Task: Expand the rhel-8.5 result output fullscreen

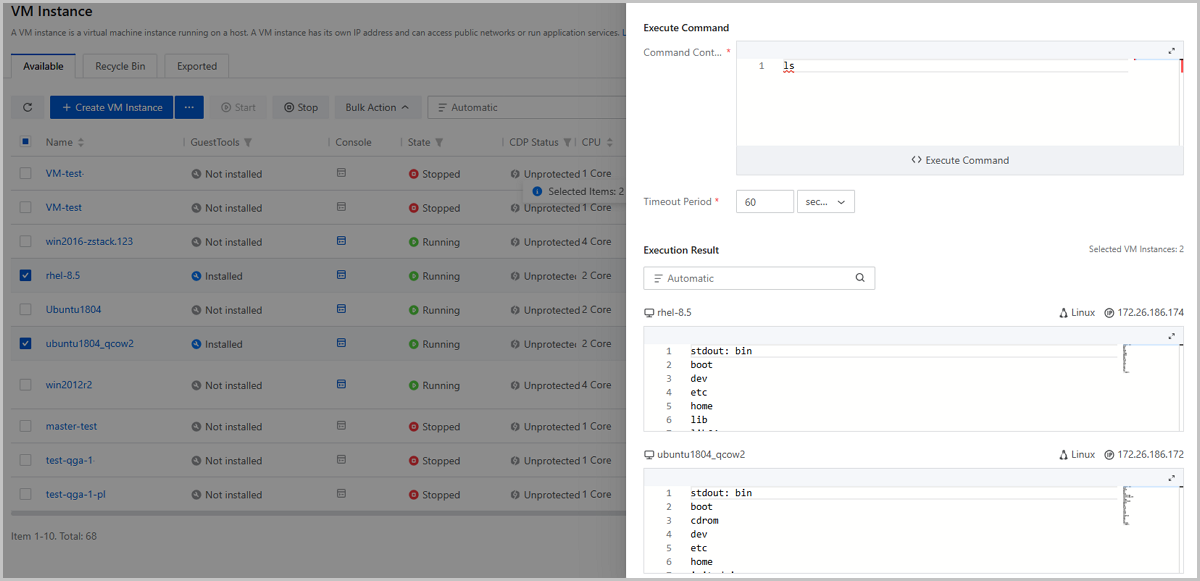Action: 1172,337
